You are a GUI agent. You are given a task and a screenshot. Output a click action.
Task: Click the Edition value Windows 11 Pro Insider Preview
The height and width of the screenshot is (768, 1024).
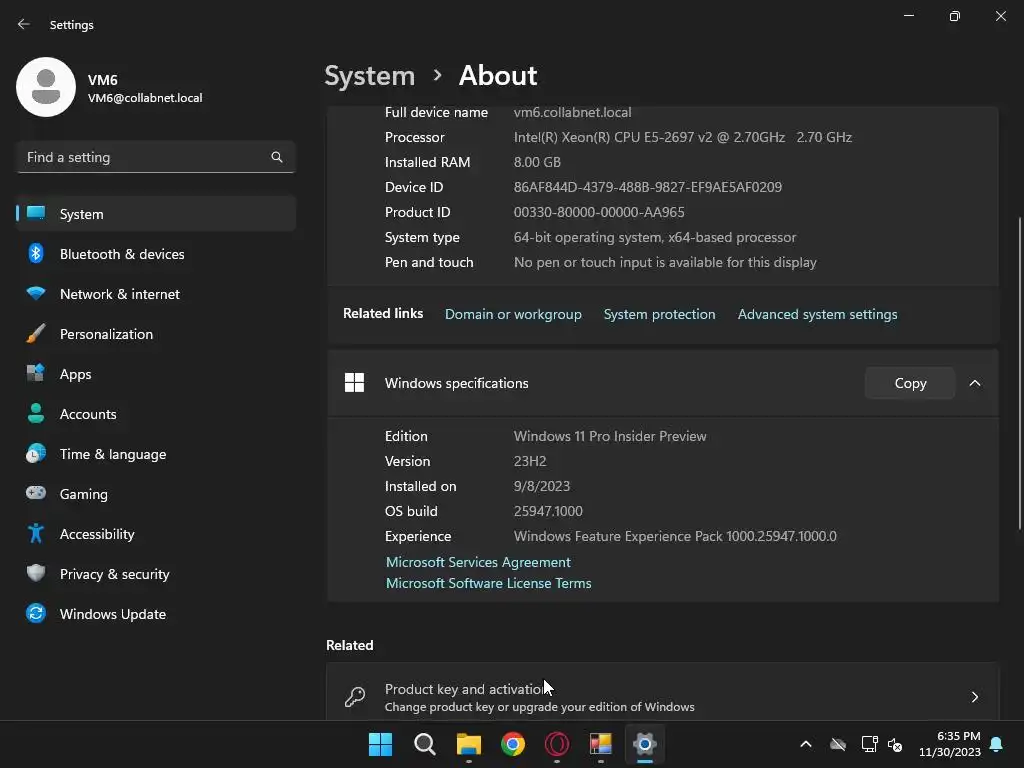click(610, 436)
